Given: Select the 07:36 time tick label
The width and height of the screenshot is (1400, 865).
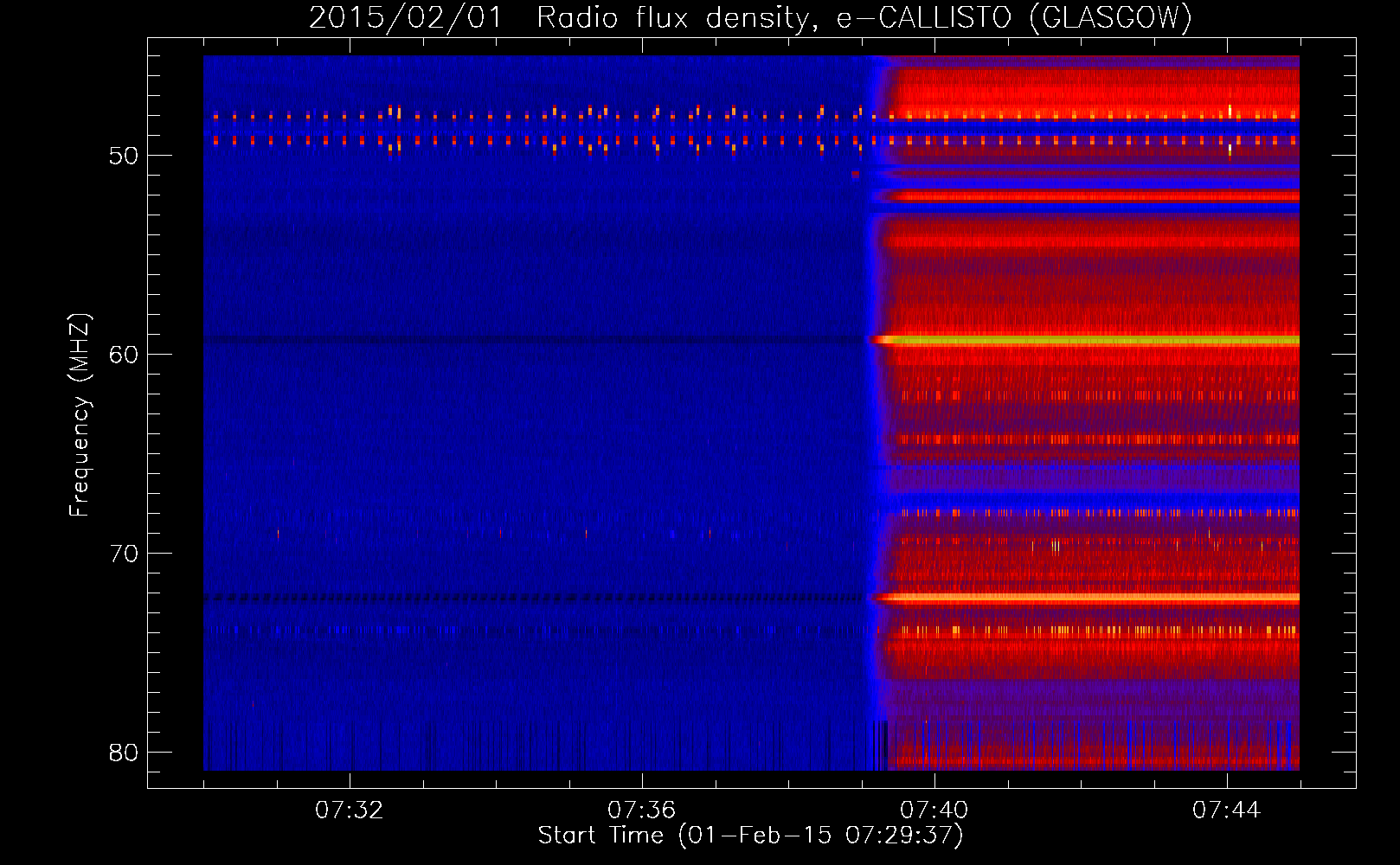Looking at the screenshot, I should [642, 811].
